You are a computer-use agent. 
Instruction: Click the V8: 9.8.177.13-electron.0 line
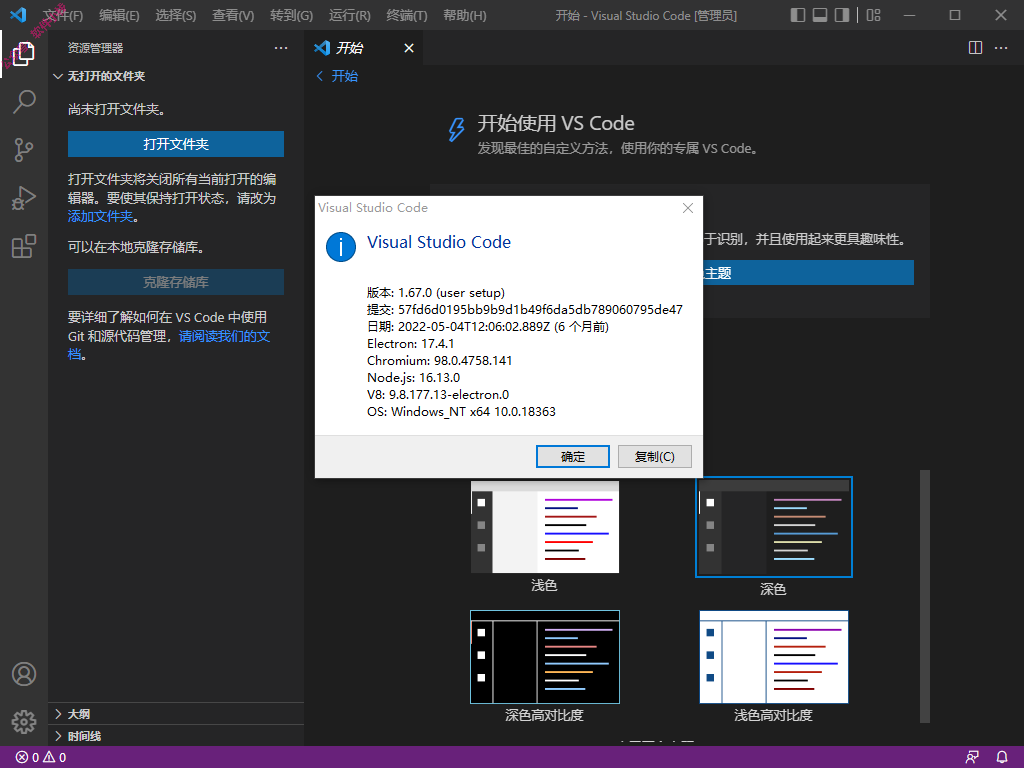(x=438, y=394)
